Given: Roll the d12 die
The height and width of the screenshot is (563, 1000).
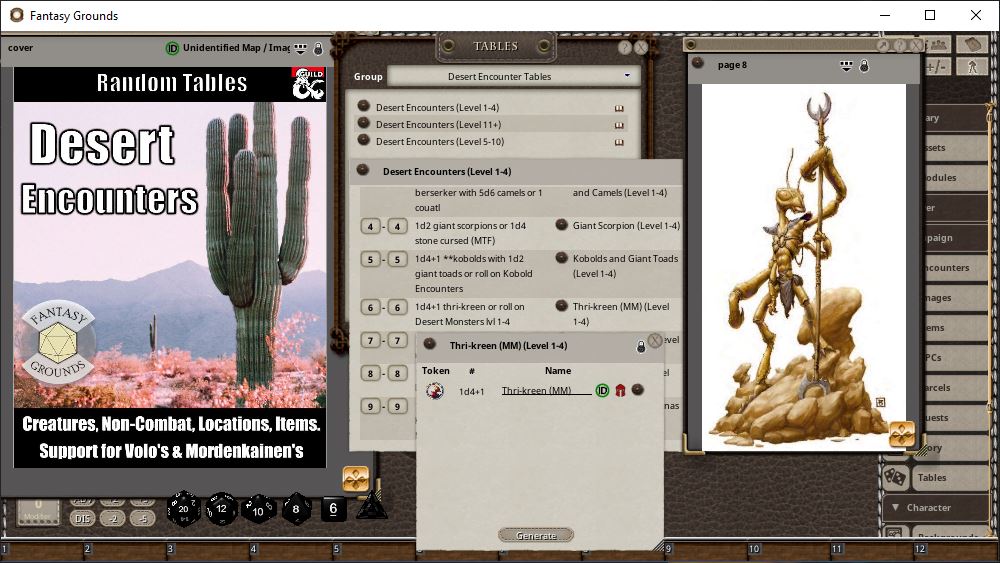Looking at the screenshot, I should coord(221,509).
